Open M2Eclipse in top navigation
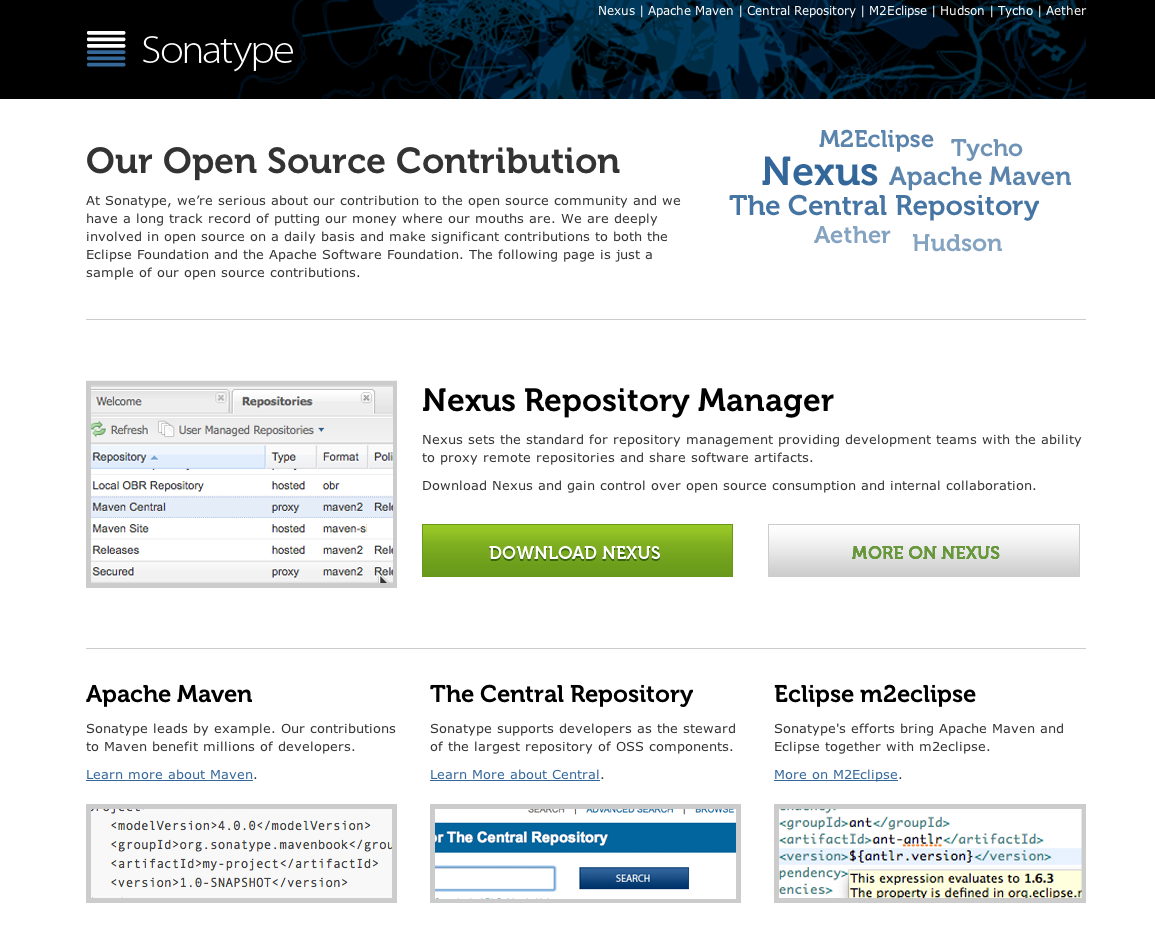The width and height of the screenshot is (1155, 927). coord(897,11)
